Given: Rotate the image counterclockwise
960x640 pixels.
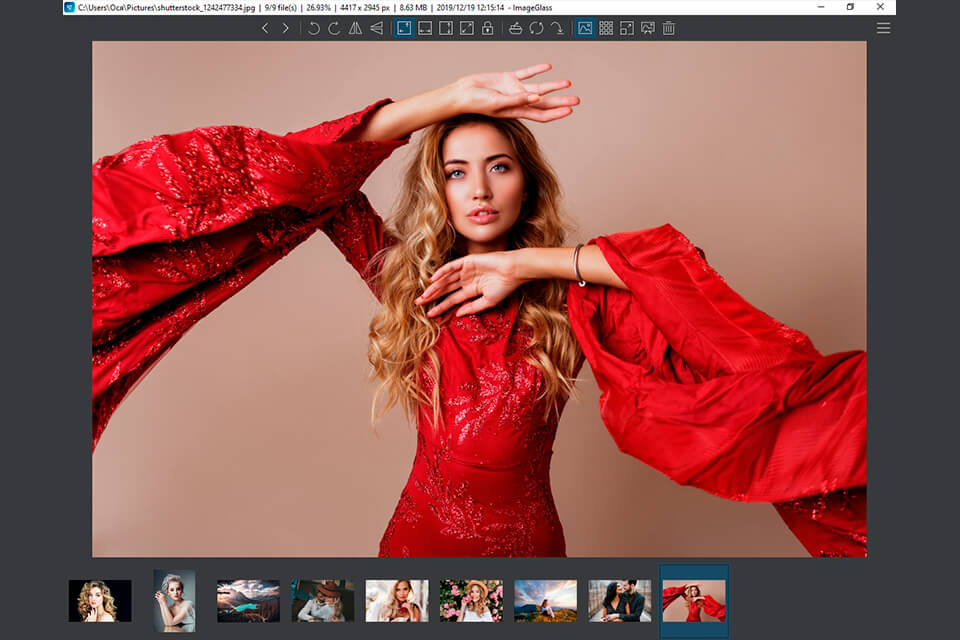Looking at the screenshot, I should pyautogui.click(x=313, y=28).
